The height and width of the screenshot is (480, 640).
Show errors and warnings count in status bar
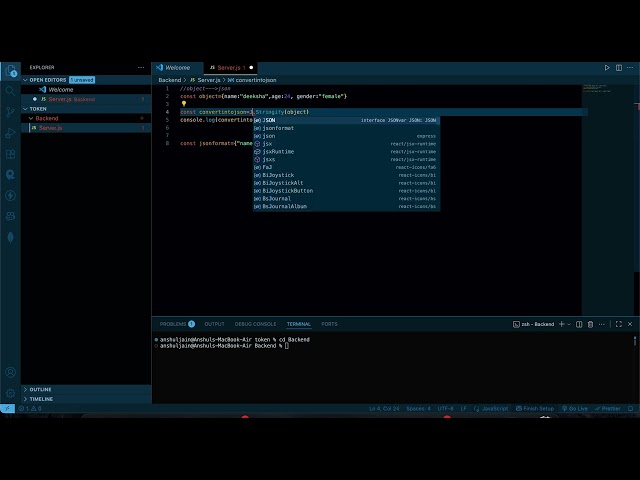pyautogui.click(x=30, y=408)
